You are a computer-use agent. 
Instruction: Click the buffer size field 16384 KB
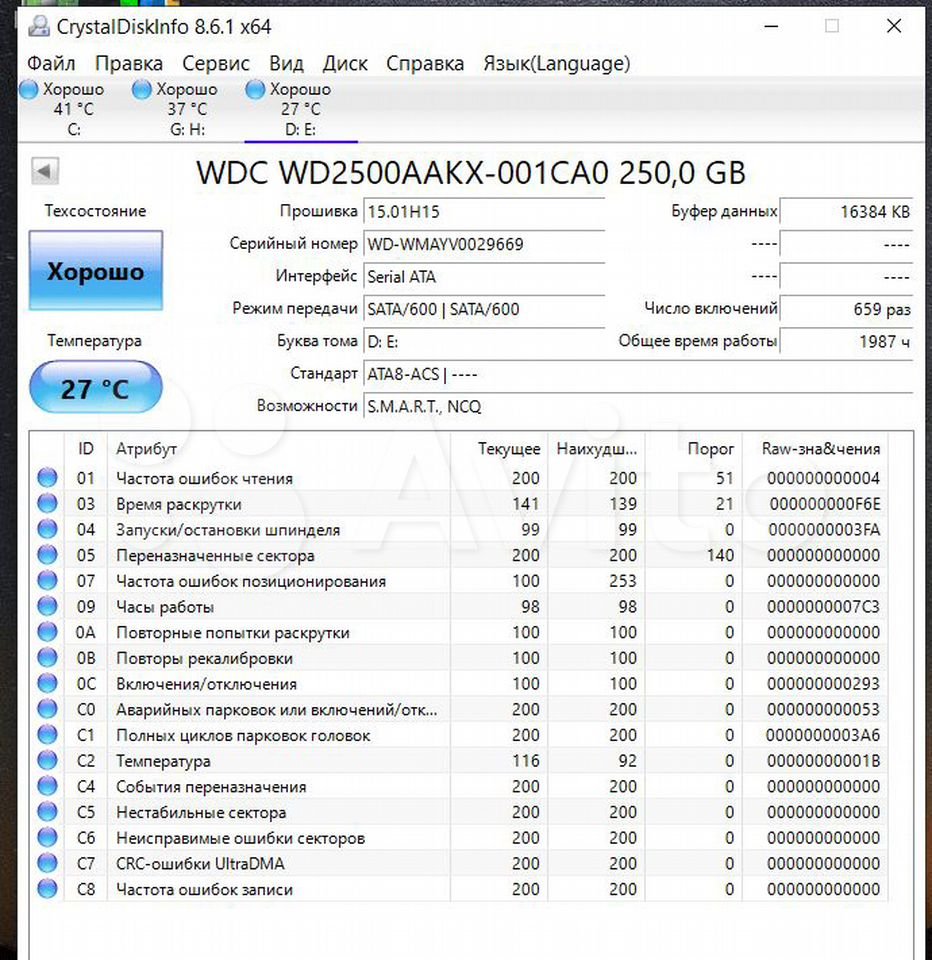[x=846, y=211]
